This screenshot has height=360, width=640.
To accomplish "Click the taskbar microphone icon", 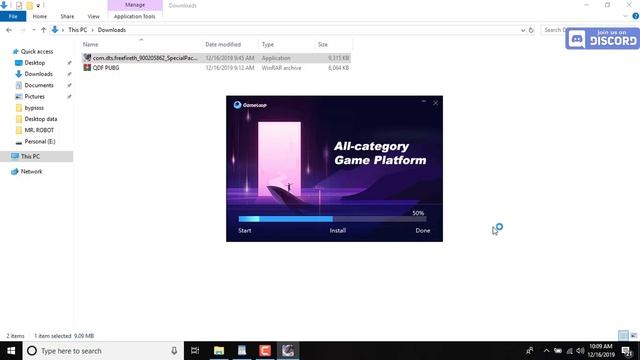I will (x=174, y=351).
